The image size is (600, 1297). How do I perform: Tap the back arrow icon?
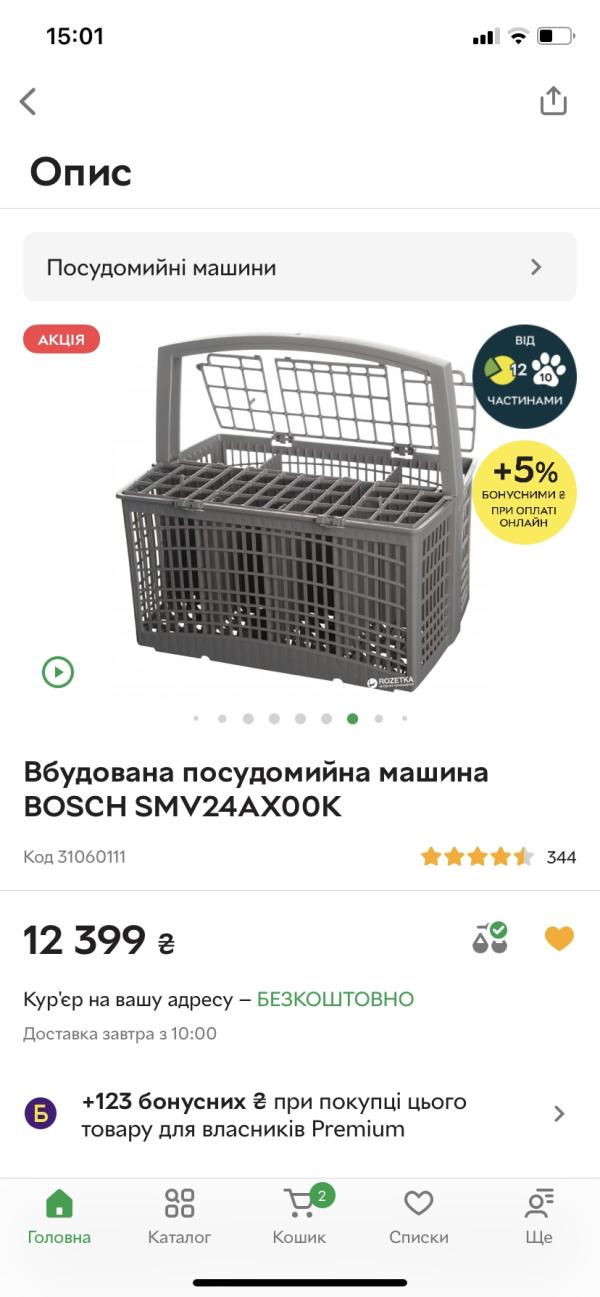28,101
